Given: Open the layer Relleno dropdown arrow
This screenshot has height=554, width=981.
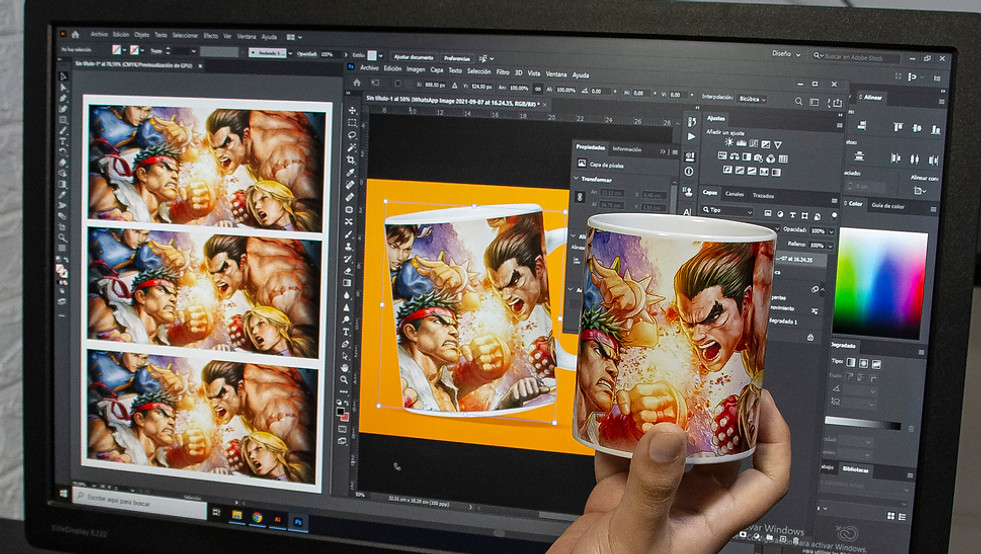Looking at the screenshot, I should (831, 246).
